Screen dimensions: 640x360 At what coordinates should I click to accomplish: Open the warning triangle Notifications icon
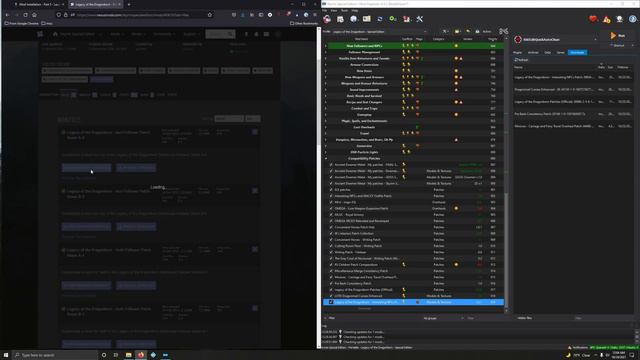607,19
